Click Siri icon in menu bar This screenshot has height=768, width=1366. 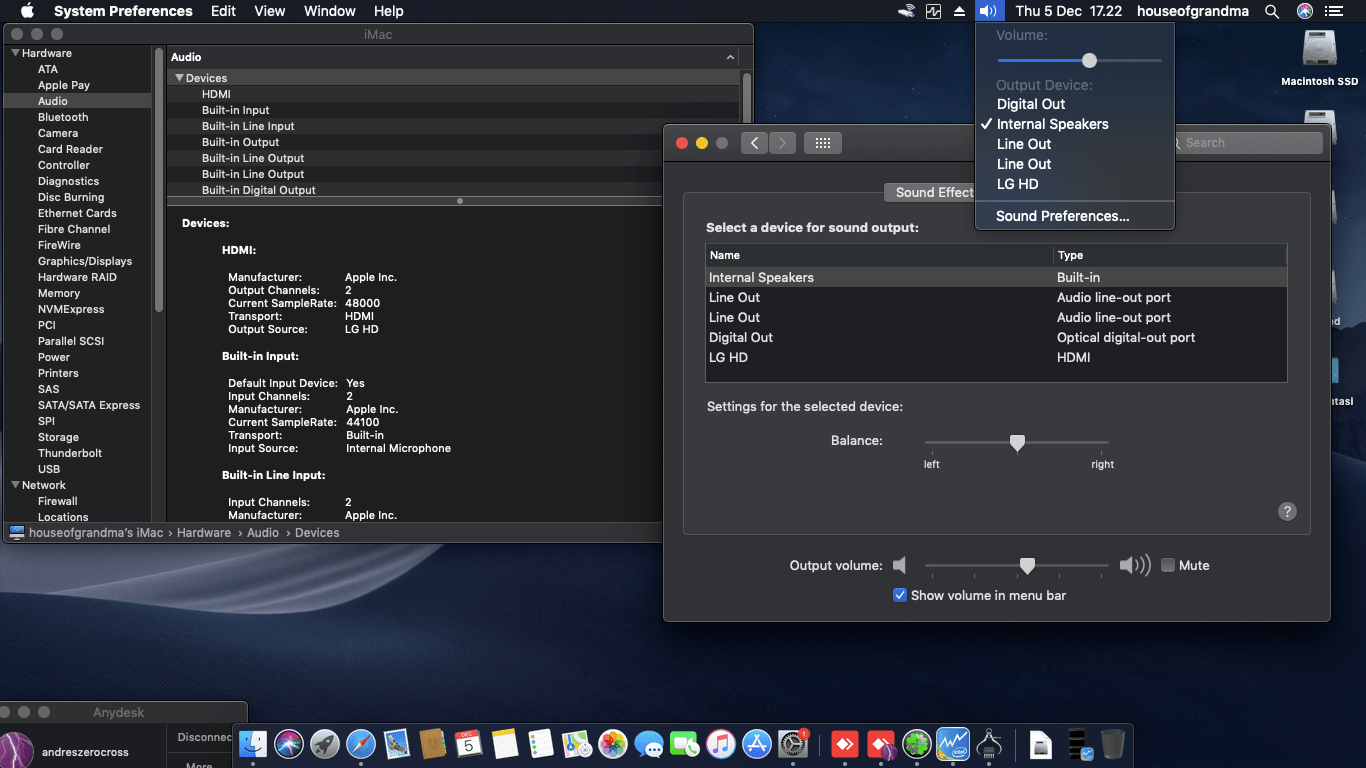tap(1304, 11)
